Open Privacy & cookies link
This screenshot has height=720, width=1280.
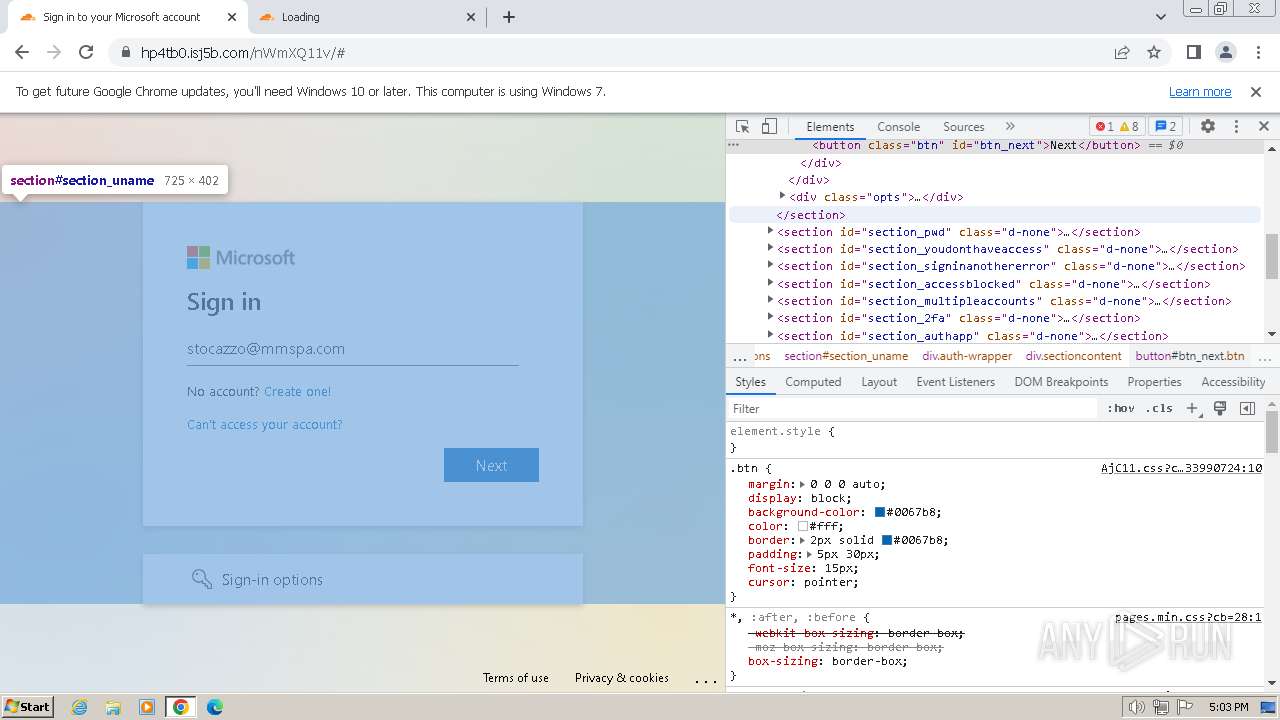pos(622,678)
